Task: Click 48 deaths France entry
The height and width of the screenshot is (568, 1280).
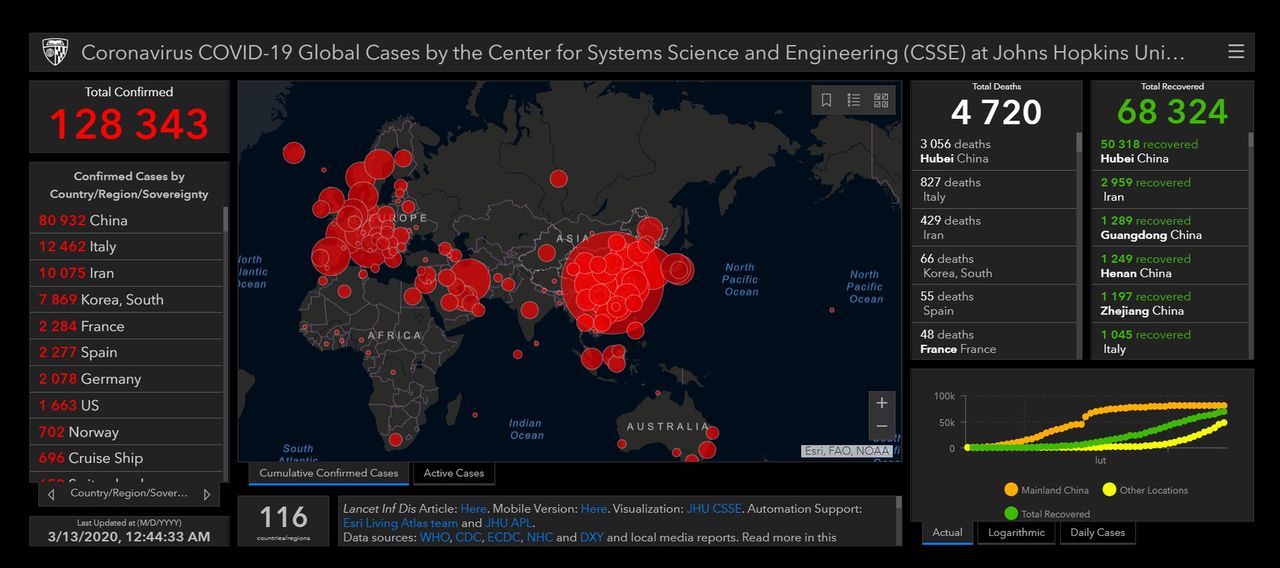Action: 994,341
